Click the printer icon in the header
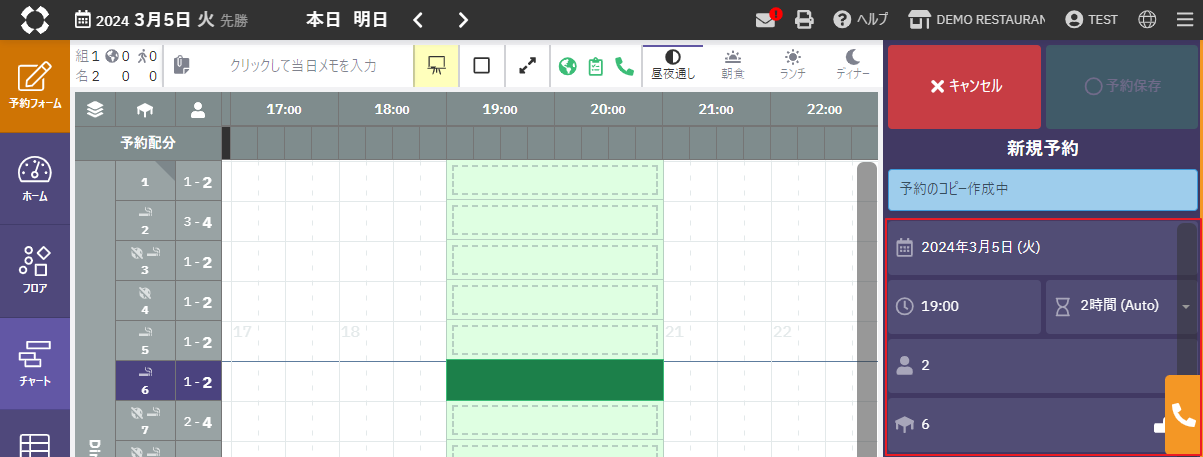 (804, 20)
